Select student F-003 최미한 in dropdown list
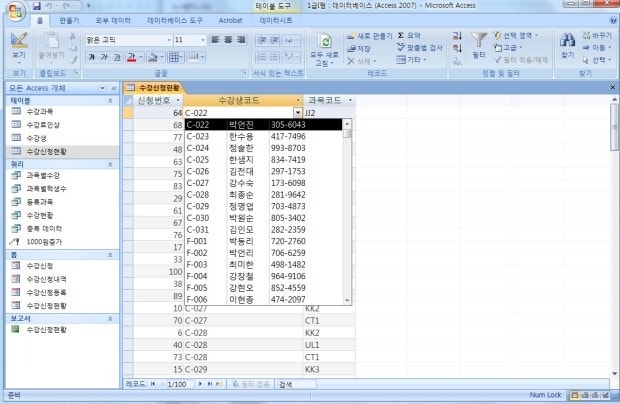The image size is (620, 404). point(265,264)
